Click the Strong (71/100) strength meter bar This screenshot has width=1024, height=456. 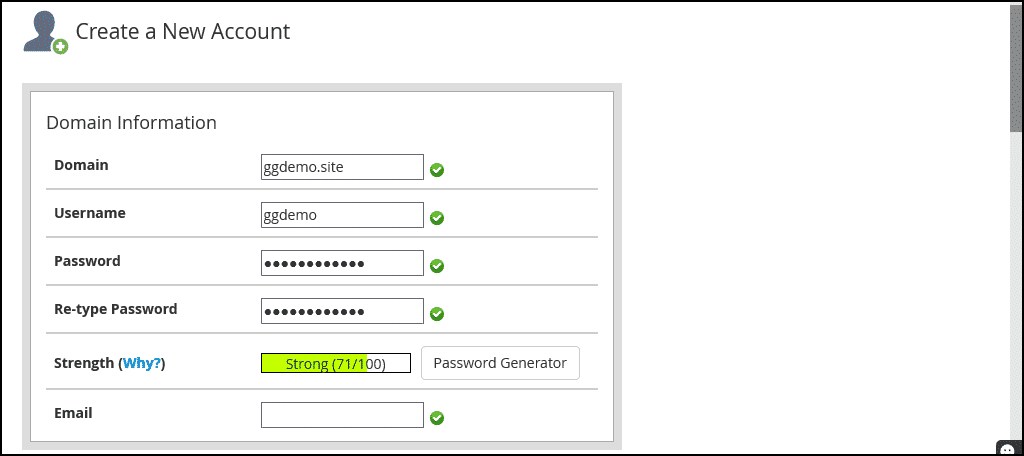pyautogui.click(x=336, y=363)
